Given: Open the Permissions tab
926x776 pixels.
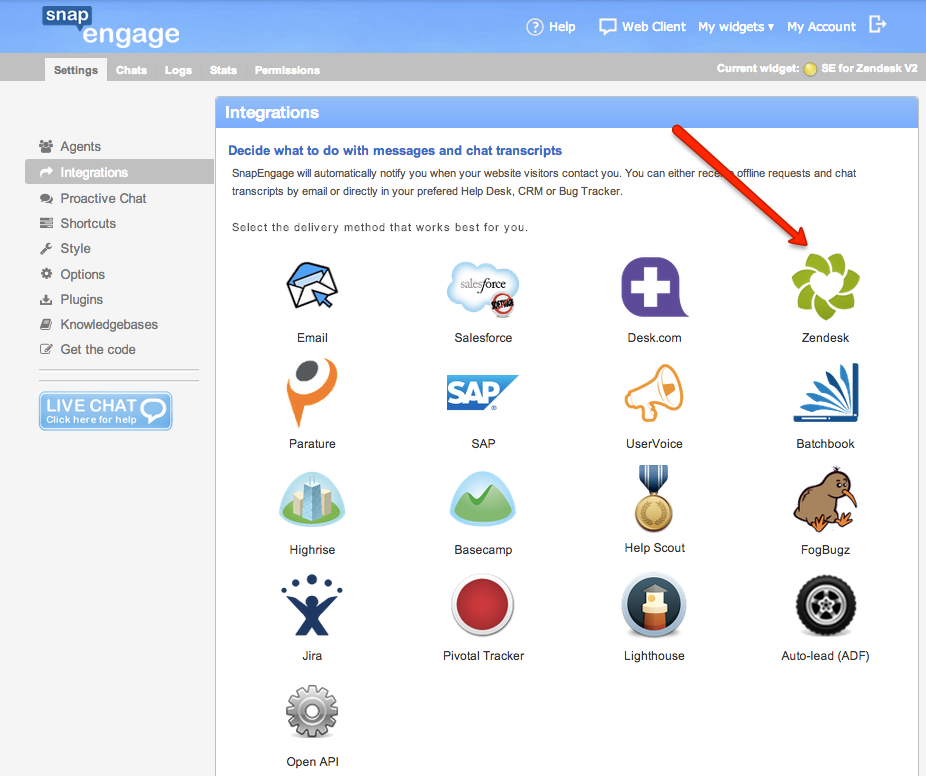Looking at the screenshot, I should click(287, 70).
